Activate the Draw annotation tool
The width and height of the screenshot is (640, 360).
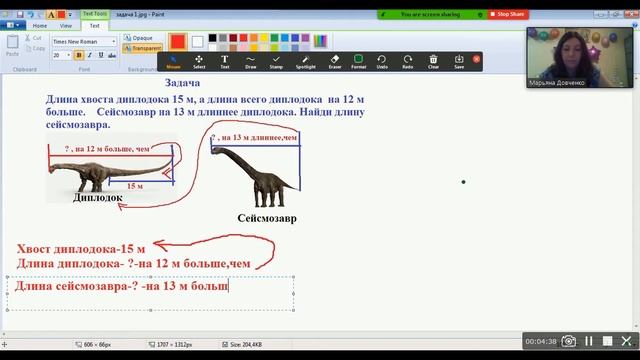point(251,62)
